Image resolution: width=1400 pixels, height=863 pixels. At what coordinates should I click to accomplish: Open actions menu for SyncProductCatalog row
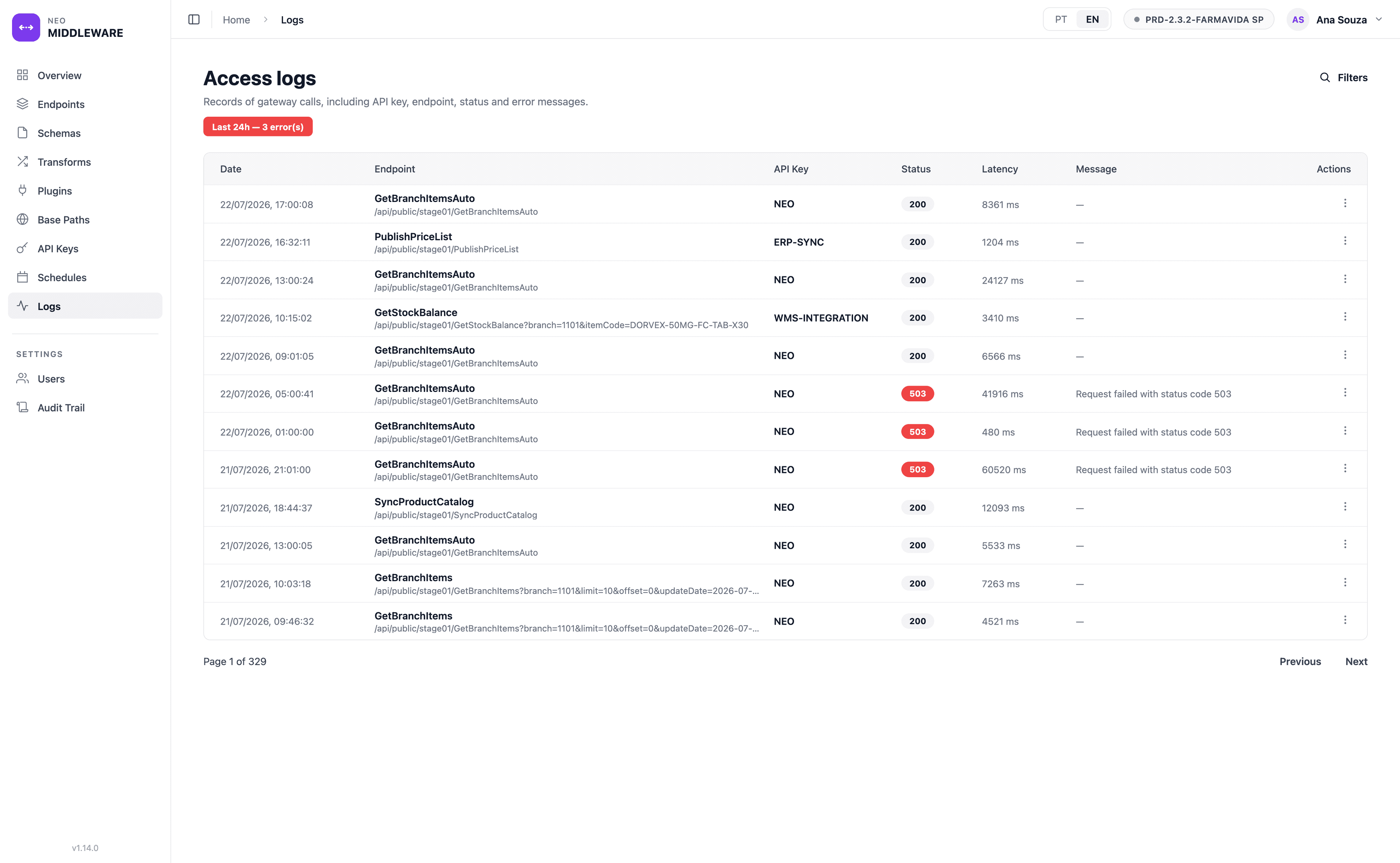tap(1345, 507)
